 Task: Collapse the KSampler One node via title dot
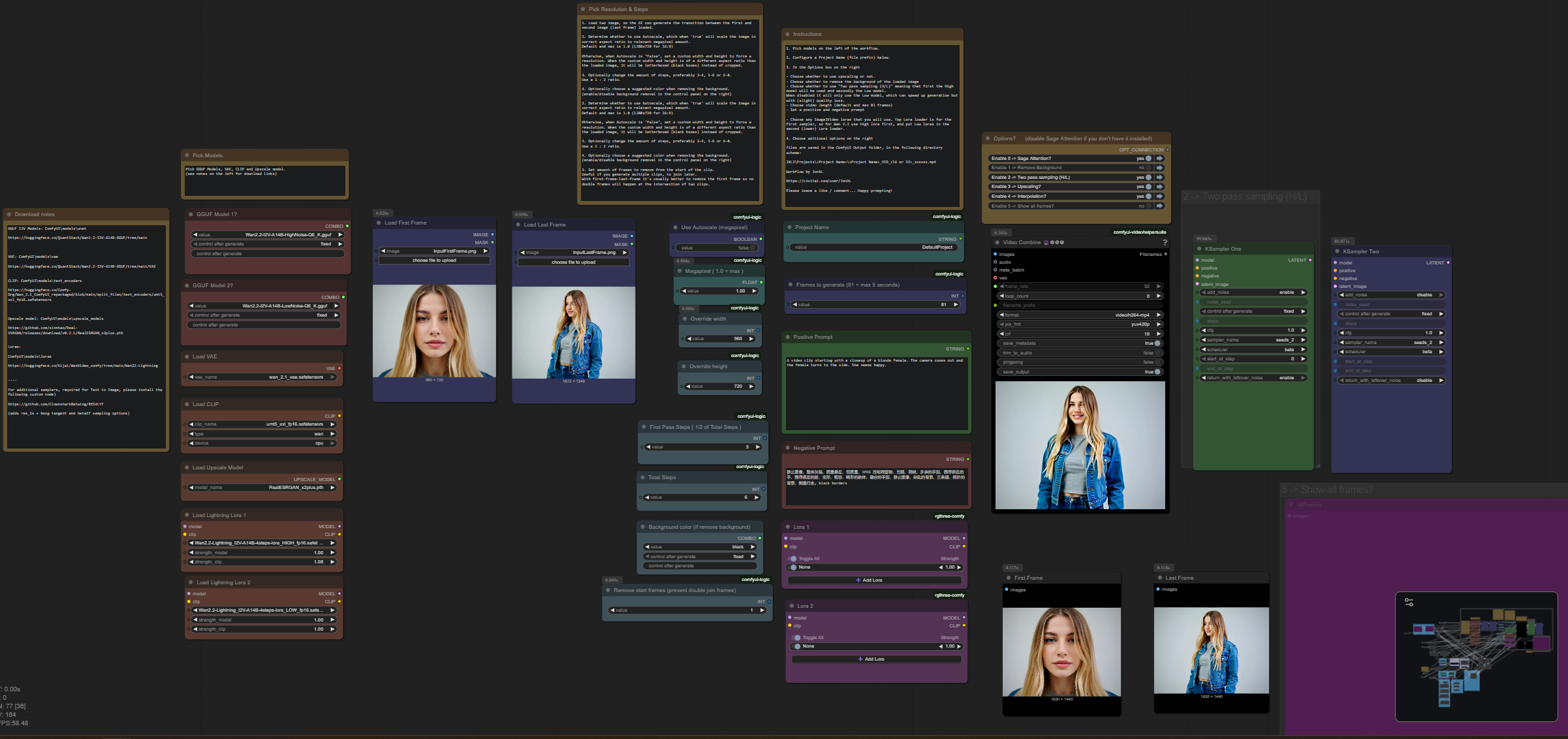click(1199, 249)
